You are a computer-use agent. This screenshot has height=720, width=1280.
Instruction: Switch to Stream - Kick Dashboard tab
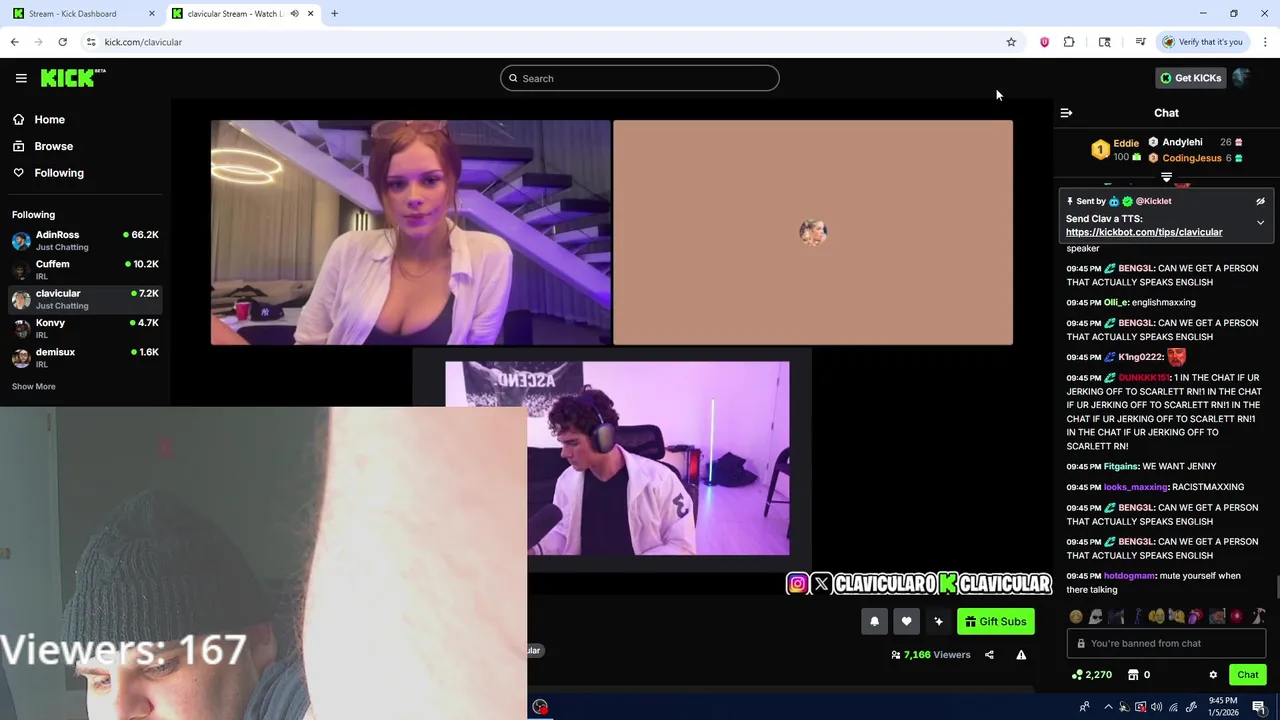tap(84, 14)
